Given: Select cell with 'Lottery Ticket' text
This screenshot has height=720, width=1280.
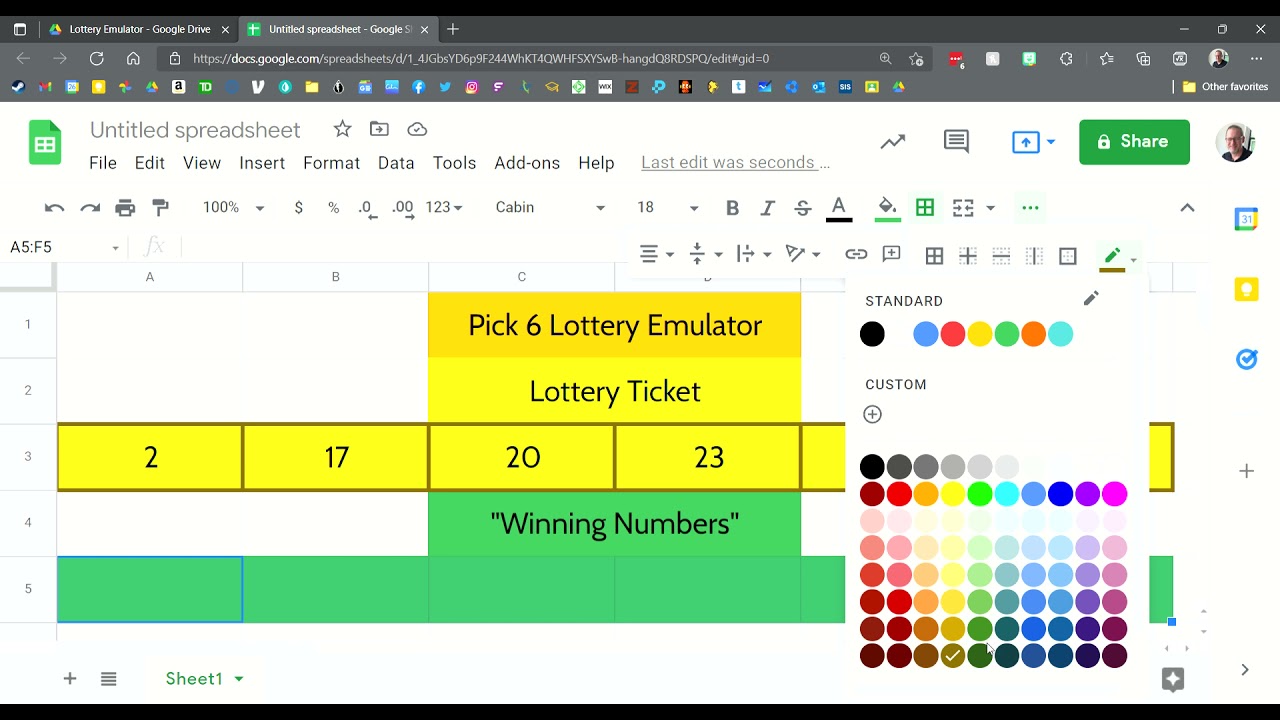Looking at the screenshot, I should coord(614,391).
